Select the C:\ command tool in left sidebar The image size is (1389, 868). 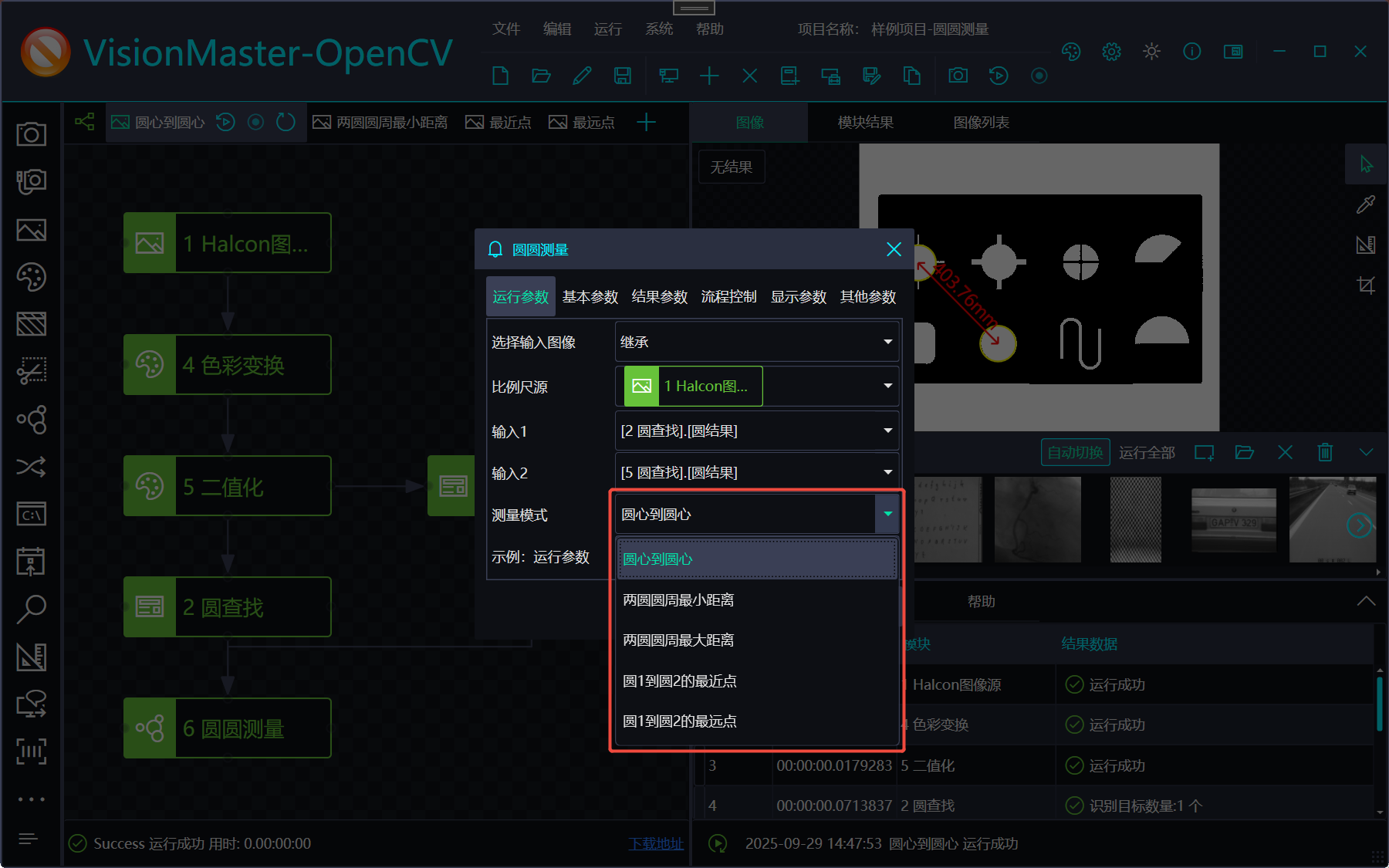[x=32, y=514]
